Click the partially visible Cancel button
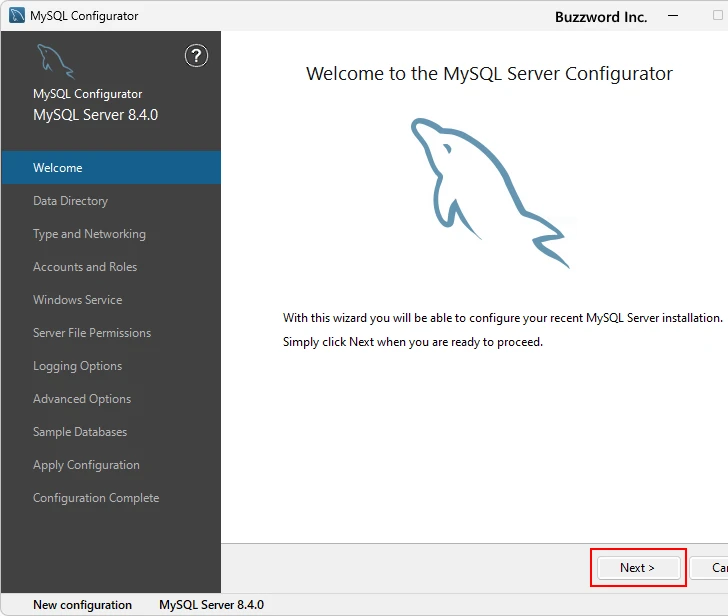Screen dimensions: 728x616 coord(709,568)
